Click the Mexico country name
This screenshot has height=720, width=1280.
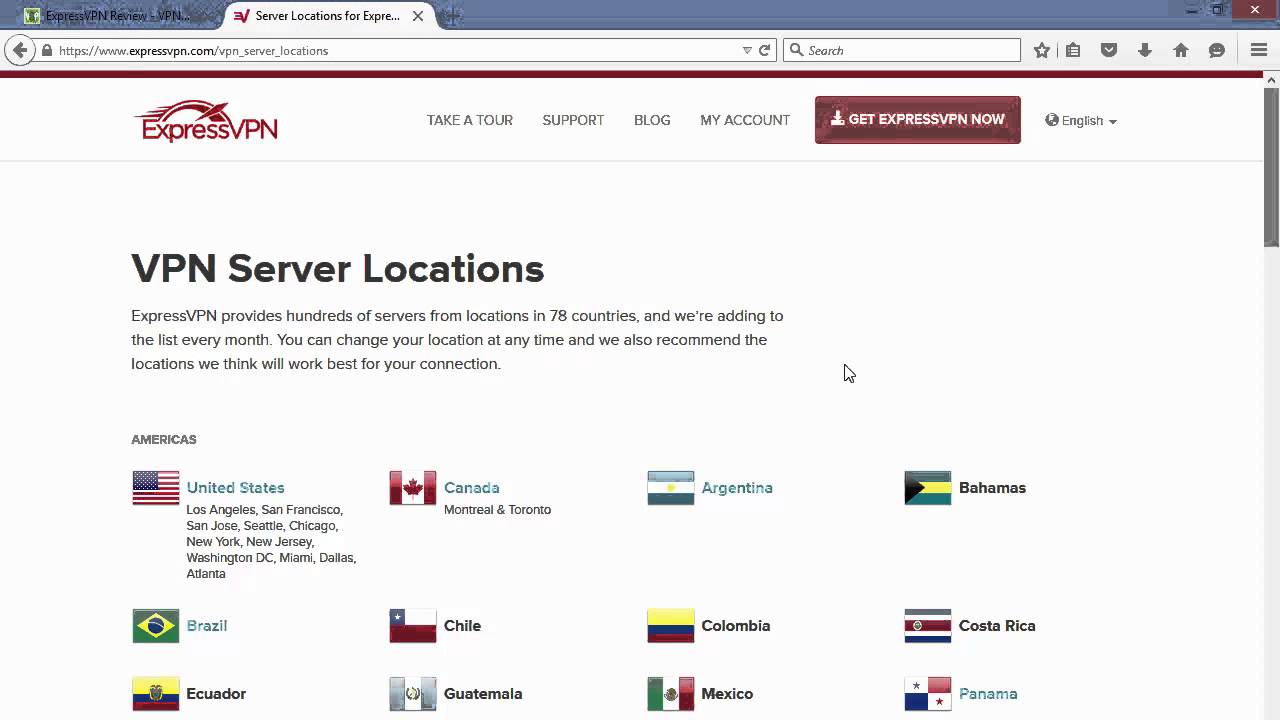pos(727,694)
